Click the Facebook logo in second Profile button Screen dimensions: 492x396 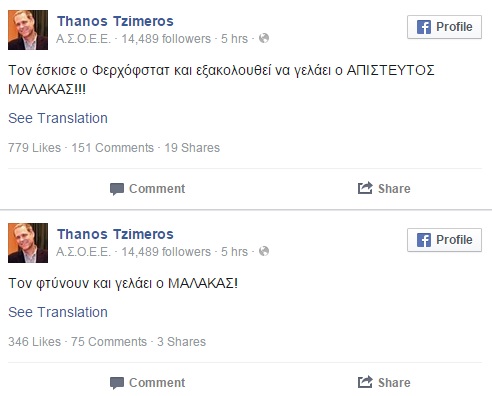click(424, 240)
